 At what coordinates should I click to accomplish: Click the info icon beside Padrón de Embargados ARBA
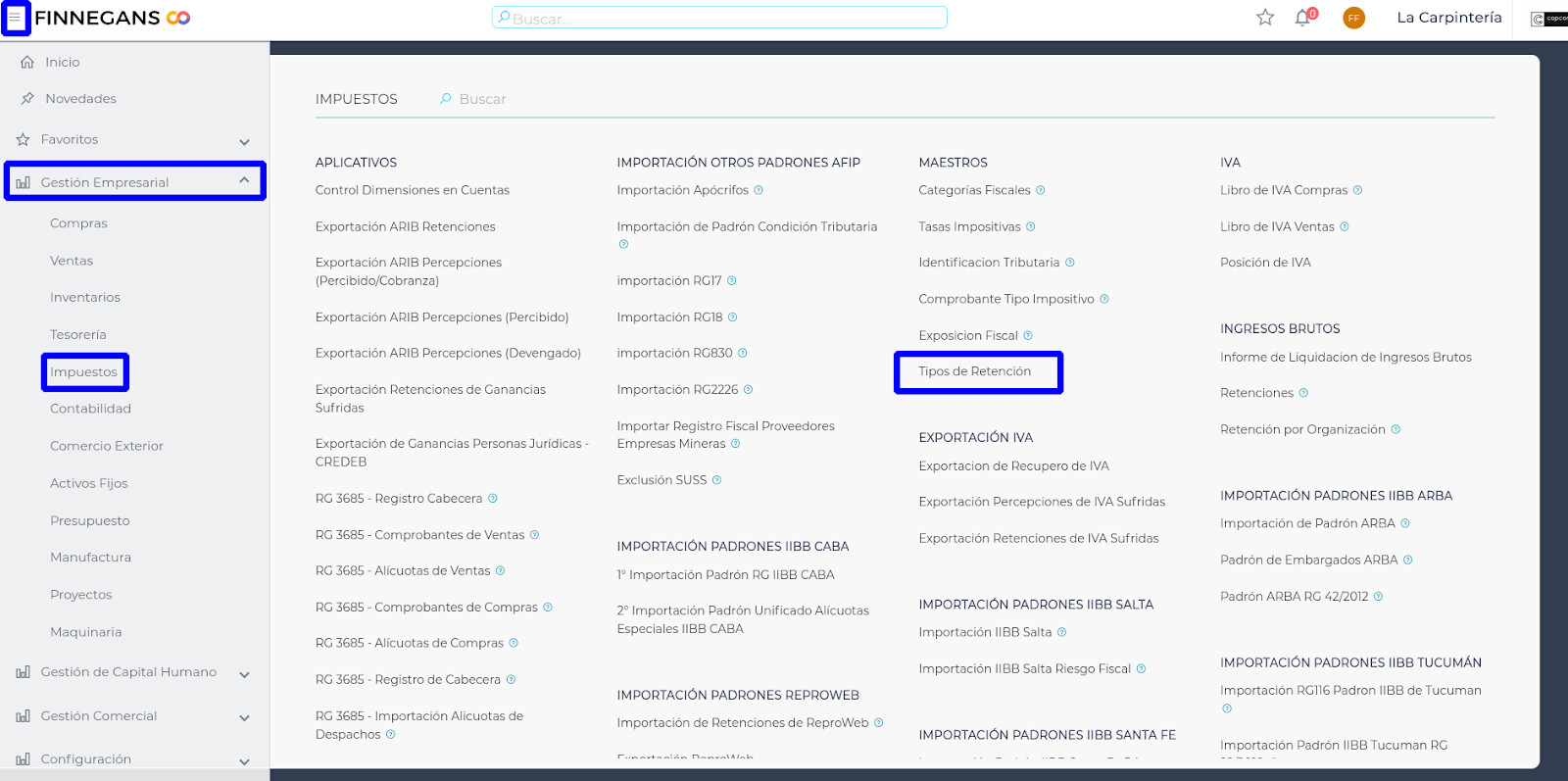(x=1408, y=561)
